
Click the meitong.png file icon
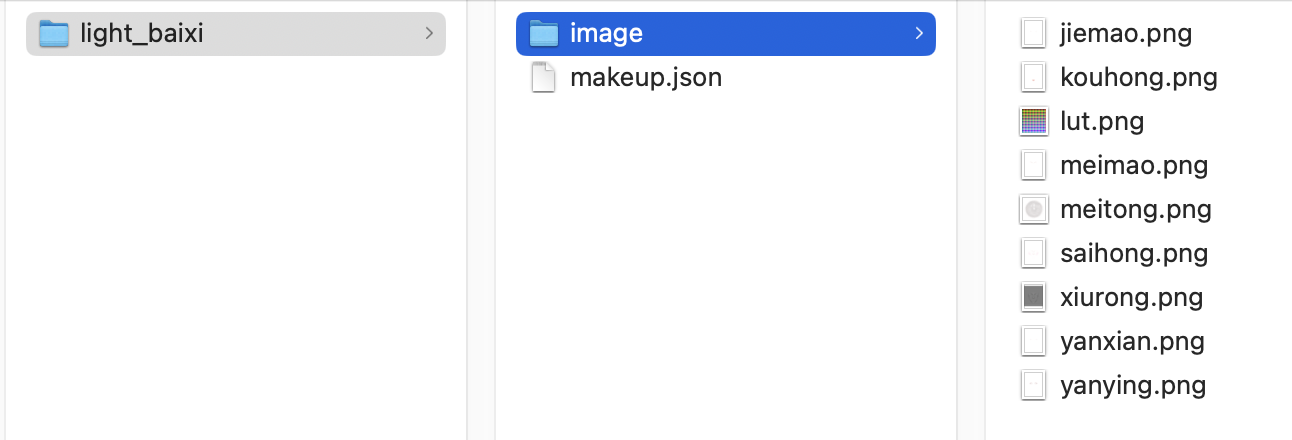tap(1033, 209)
